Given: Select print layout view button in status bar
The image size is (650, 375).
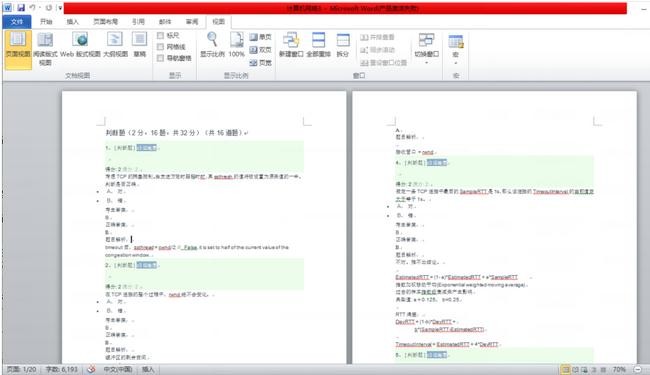Looking at the screenshot, I should click(565, 369).
